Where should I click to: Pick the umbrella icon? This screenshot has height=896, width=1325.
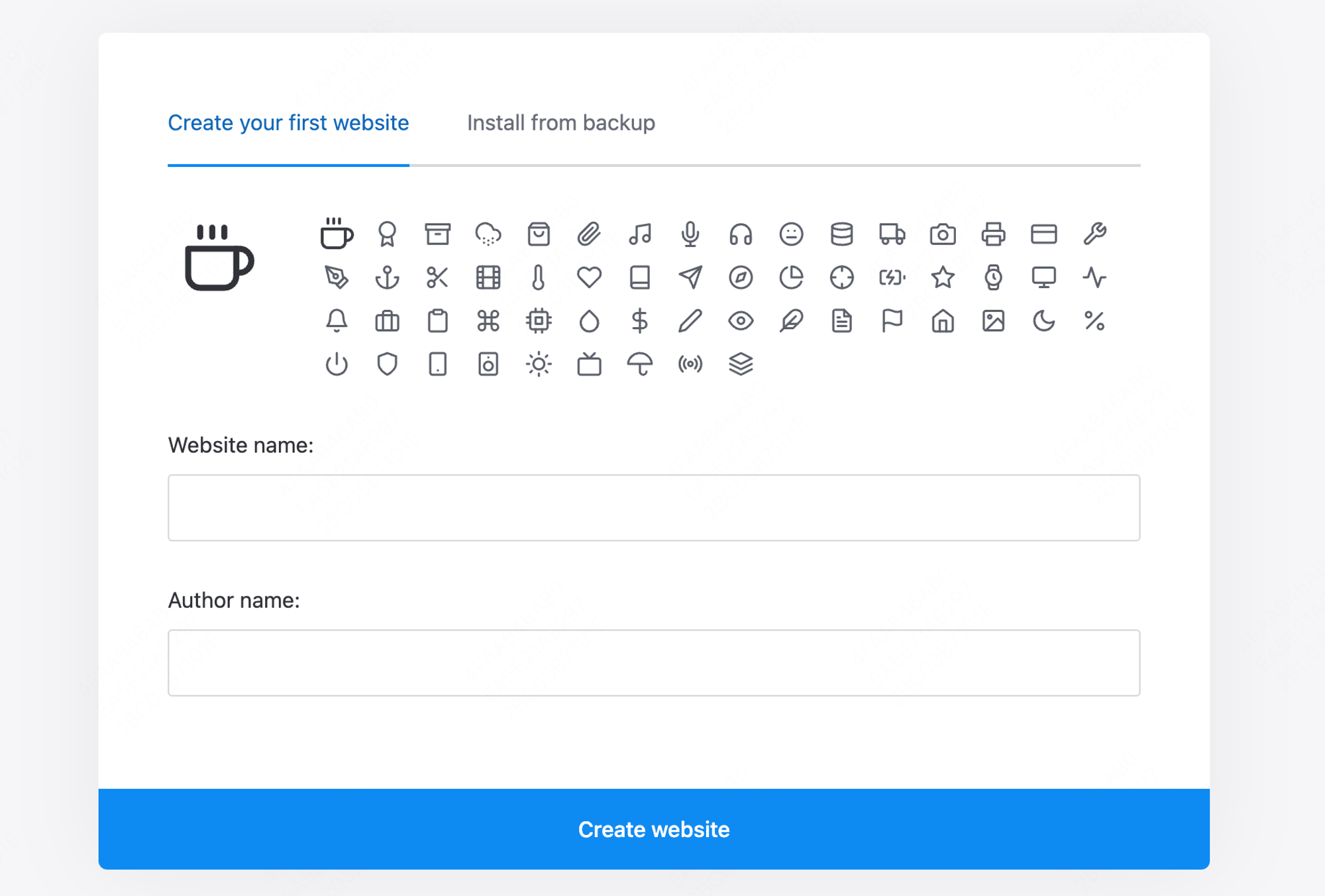(x=640, y=364)
